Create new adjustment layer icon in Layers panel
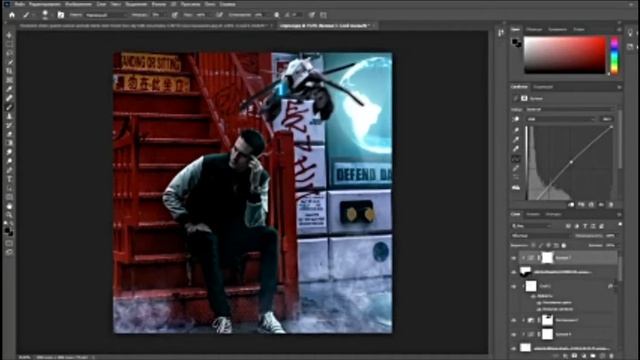 point(584,356)
